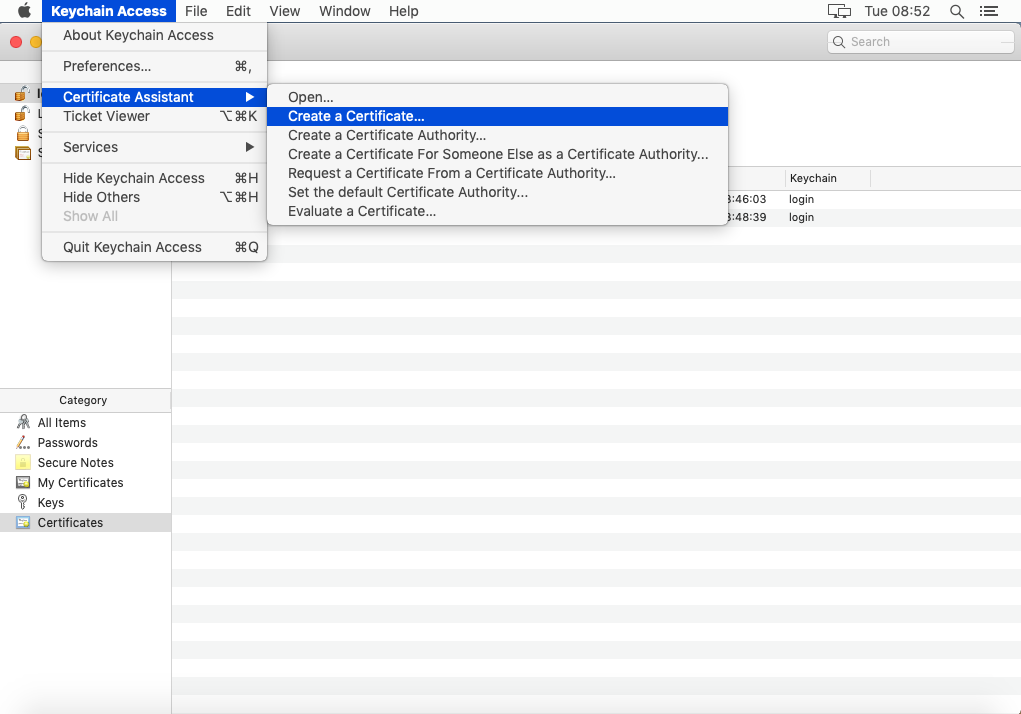Click the My Certificates badge icon
The height and width of the screenshot is (714, 1021).
pyautogui.click(x=24, y=482)
